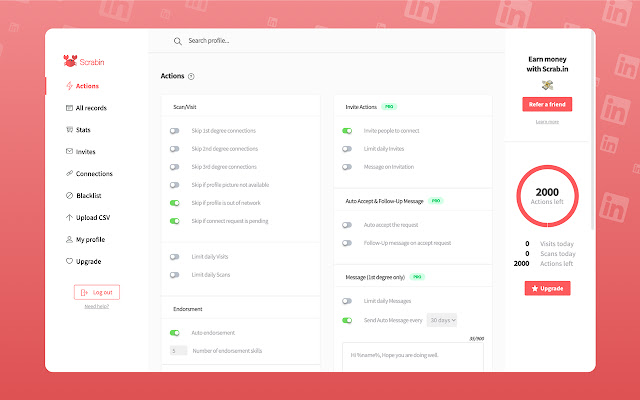Click the page vertical scrollbar
The height and width of the screenshot is (400, 640).
click(x=593, y=131)
